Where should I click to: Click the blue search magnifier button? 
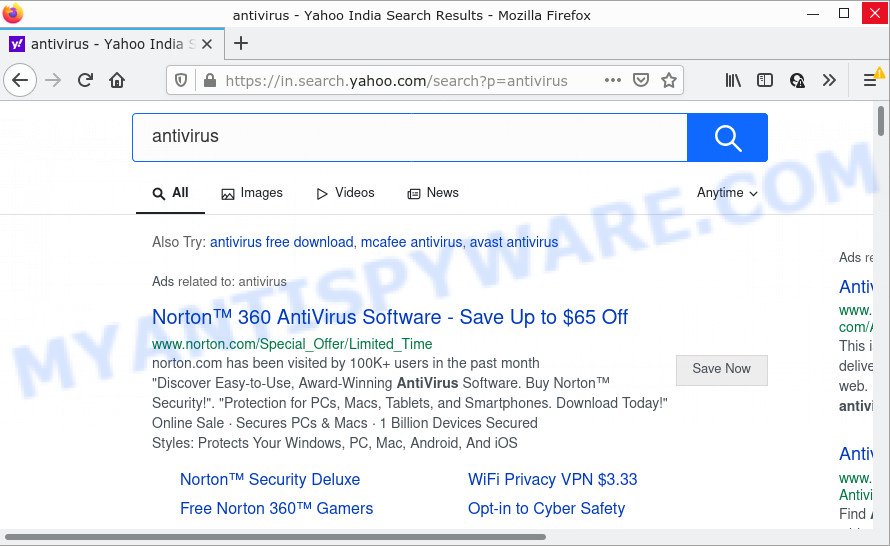click(728, 138)
